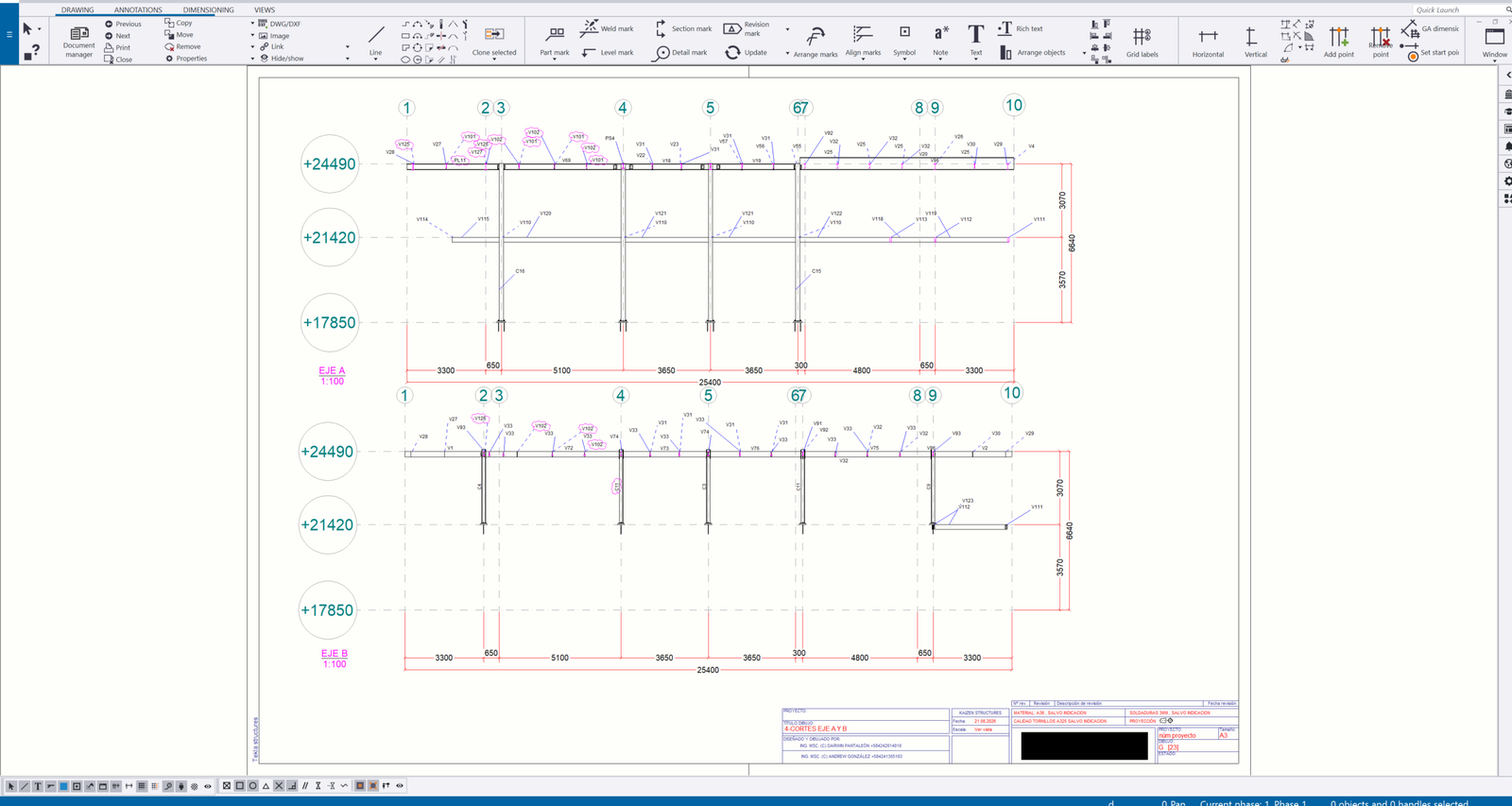Toggle the snap to intersection points switch
The image size is (1512, 806).
[x=279, y=786]
